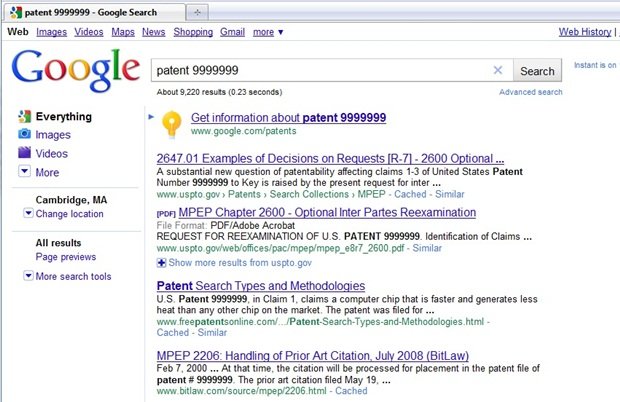Expand the More search tools arrow
Viewport: 620px width, 402px height.
point(28,276)
